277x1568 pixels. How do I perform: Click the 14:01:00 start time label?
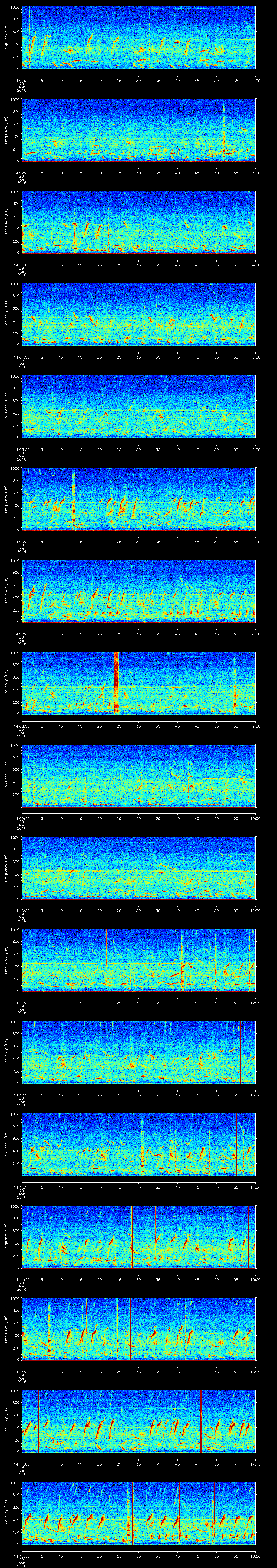click(21, 80)
